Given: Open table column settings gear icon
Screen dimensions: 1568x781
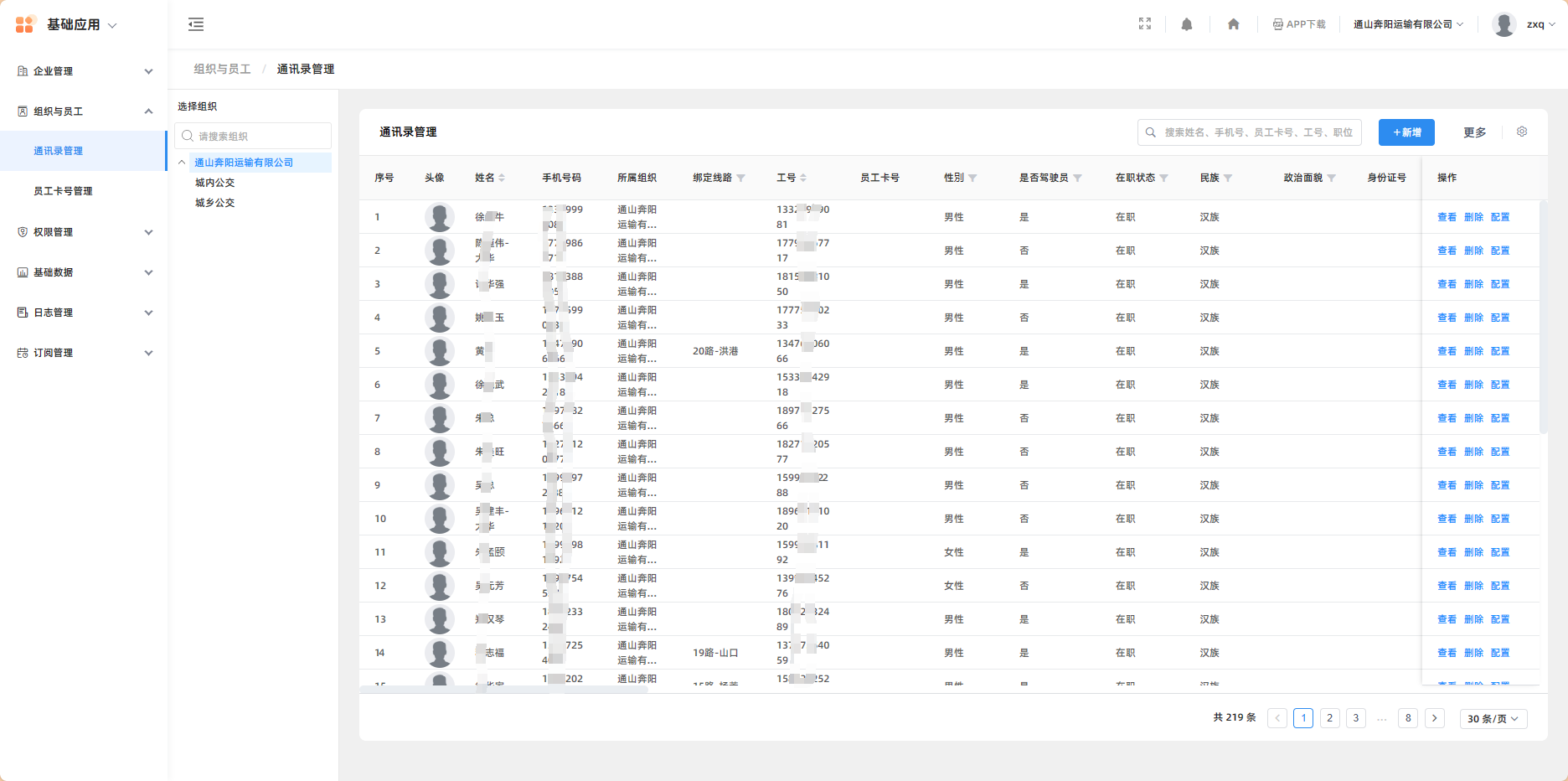Looking at the screenshot, I should tap(1521, 132).
